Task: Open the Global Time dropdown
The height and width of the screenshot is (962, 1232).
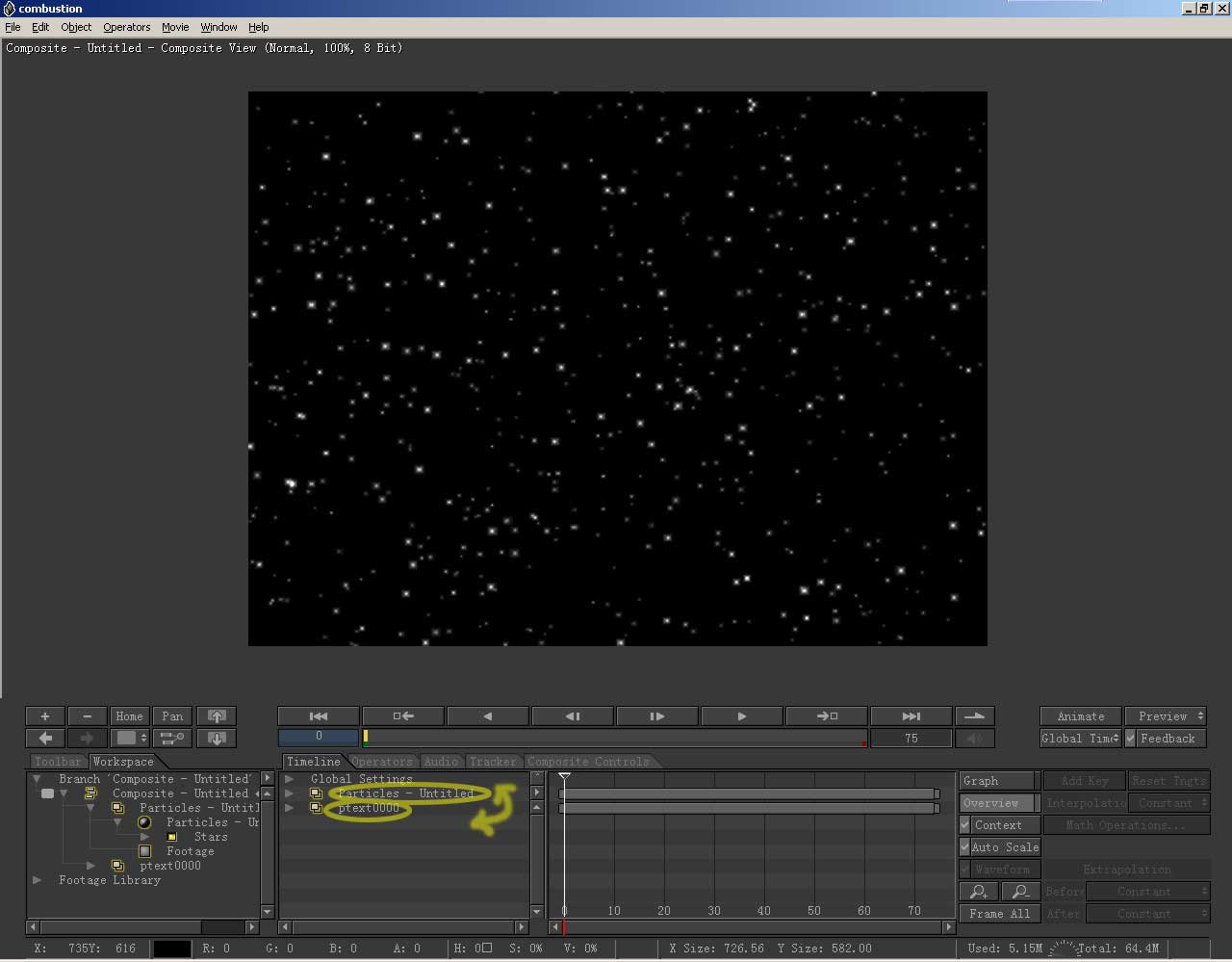Action: [x=1080, y=739]
